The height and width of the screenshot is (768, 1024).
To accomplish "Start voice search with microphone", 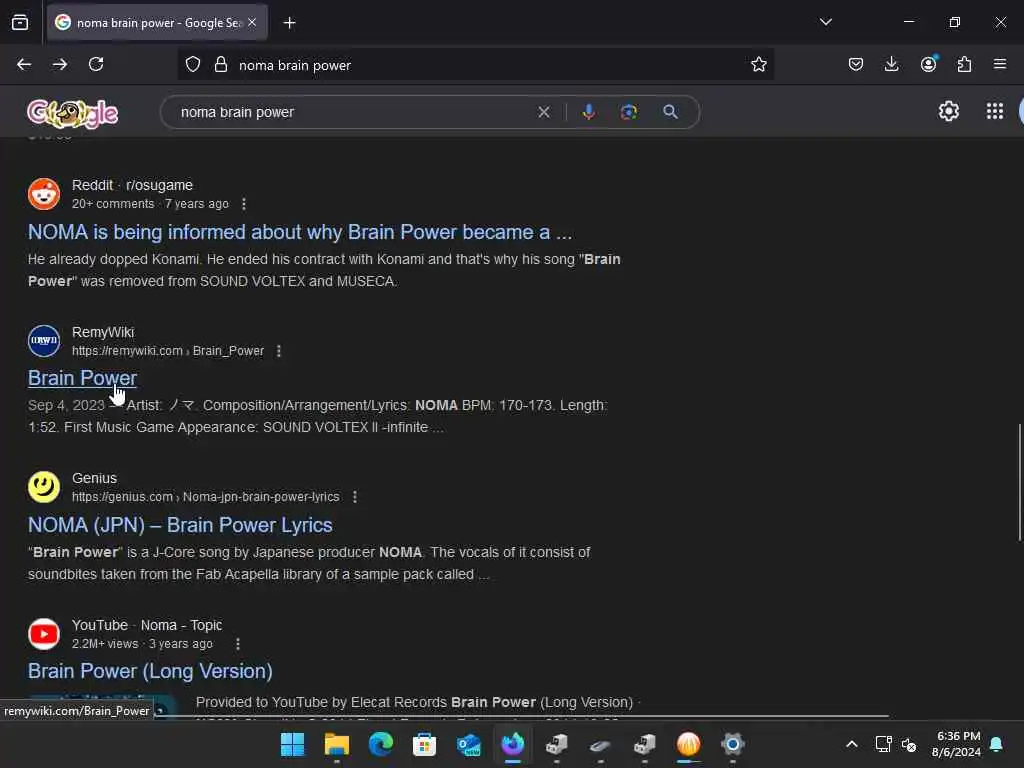I will coord(588,112).
